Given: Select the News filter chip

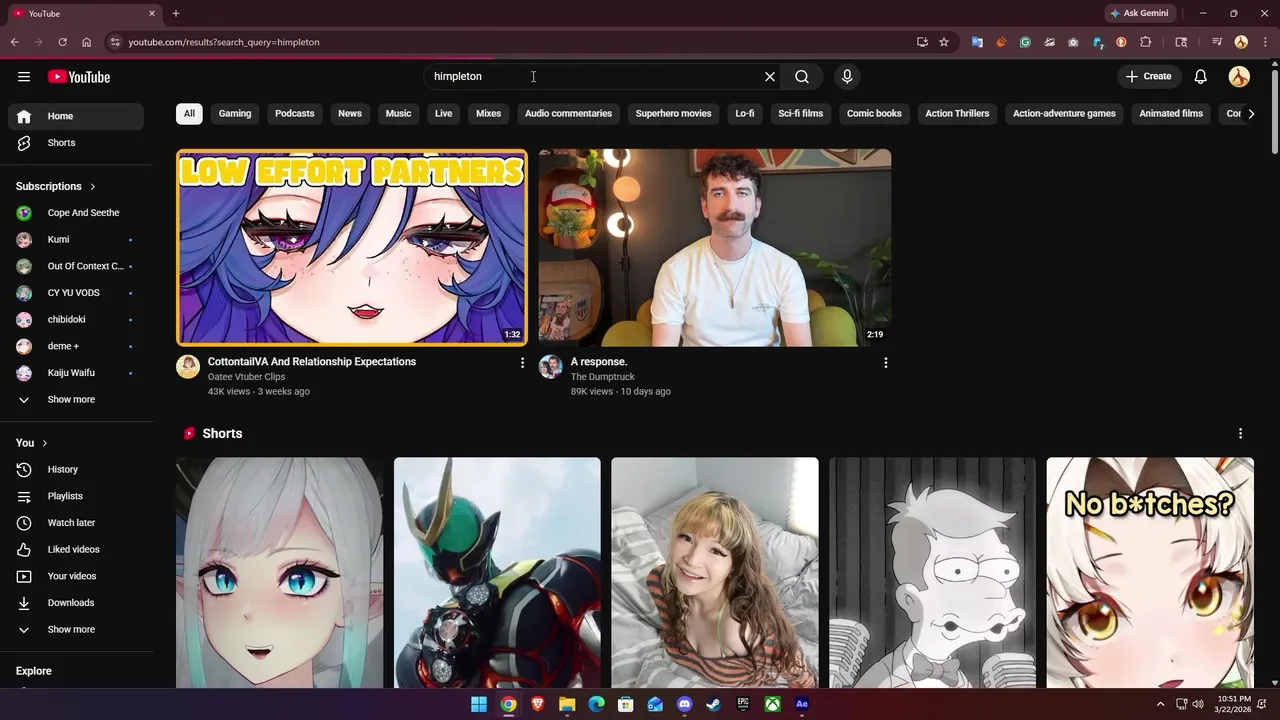Looking at the screenshot, I should click(350, 113).
